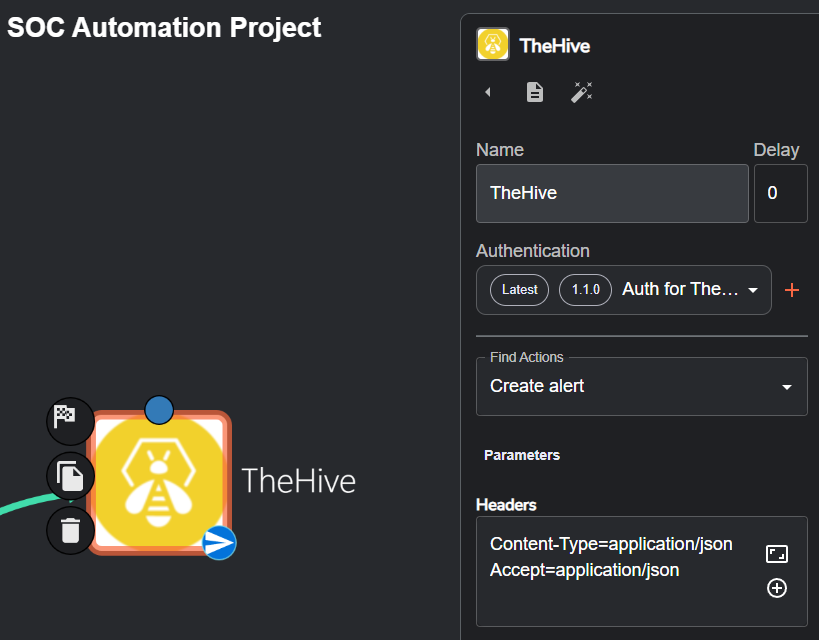Click the 1.1.0 version chip
The height and width of the screenshot is (640, 819).
586,290
